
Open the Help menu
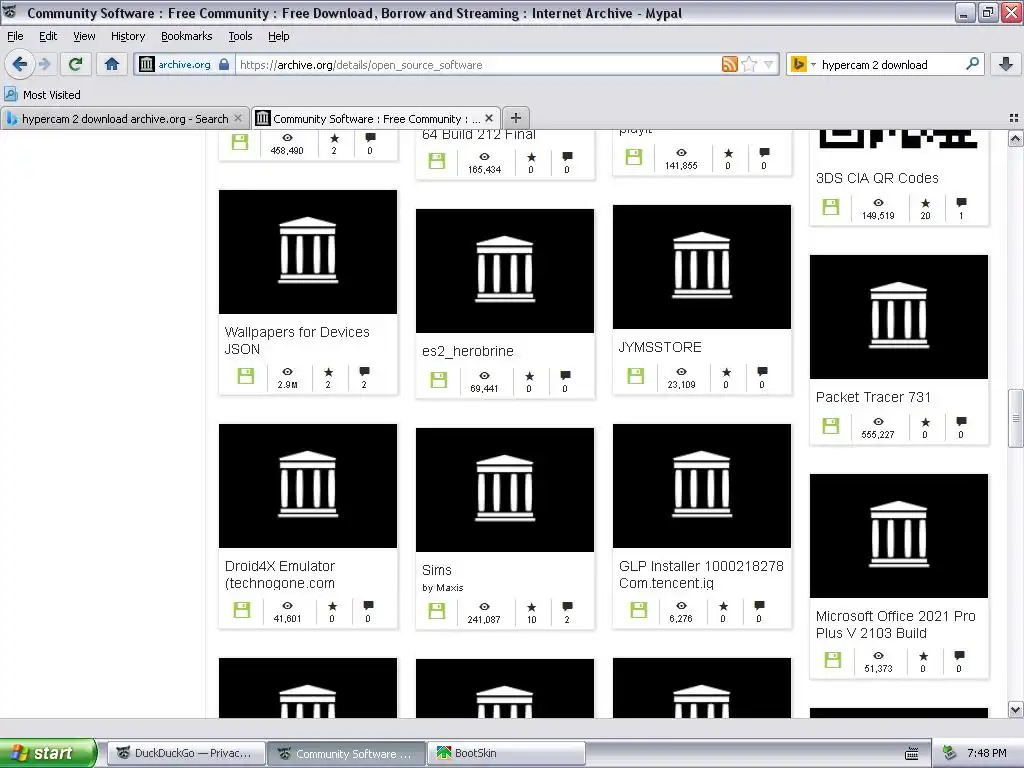click(278, 36)
